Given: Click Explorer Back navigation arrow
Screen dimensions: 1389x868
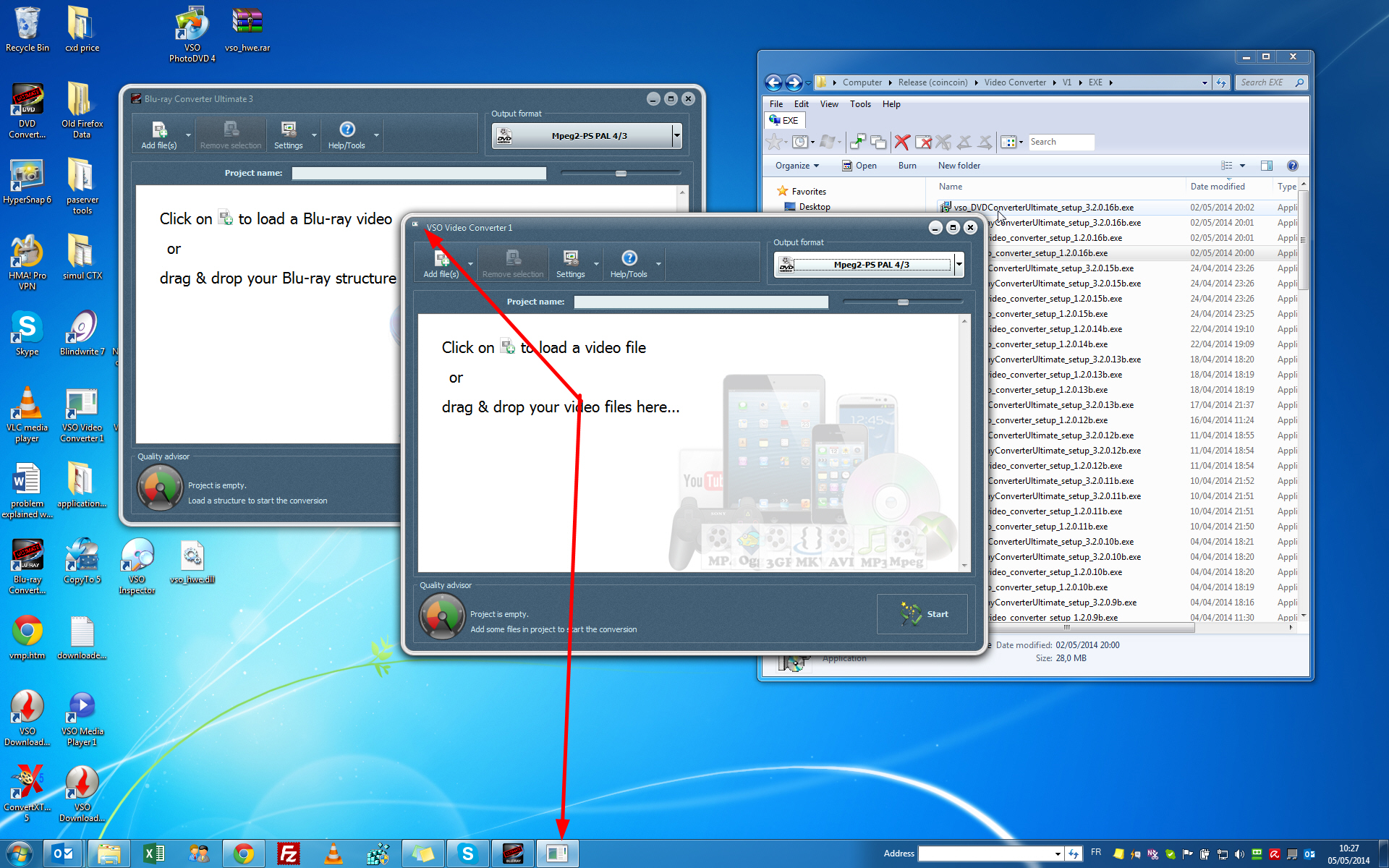Looking at the screenshot, I should pos(773,82).
